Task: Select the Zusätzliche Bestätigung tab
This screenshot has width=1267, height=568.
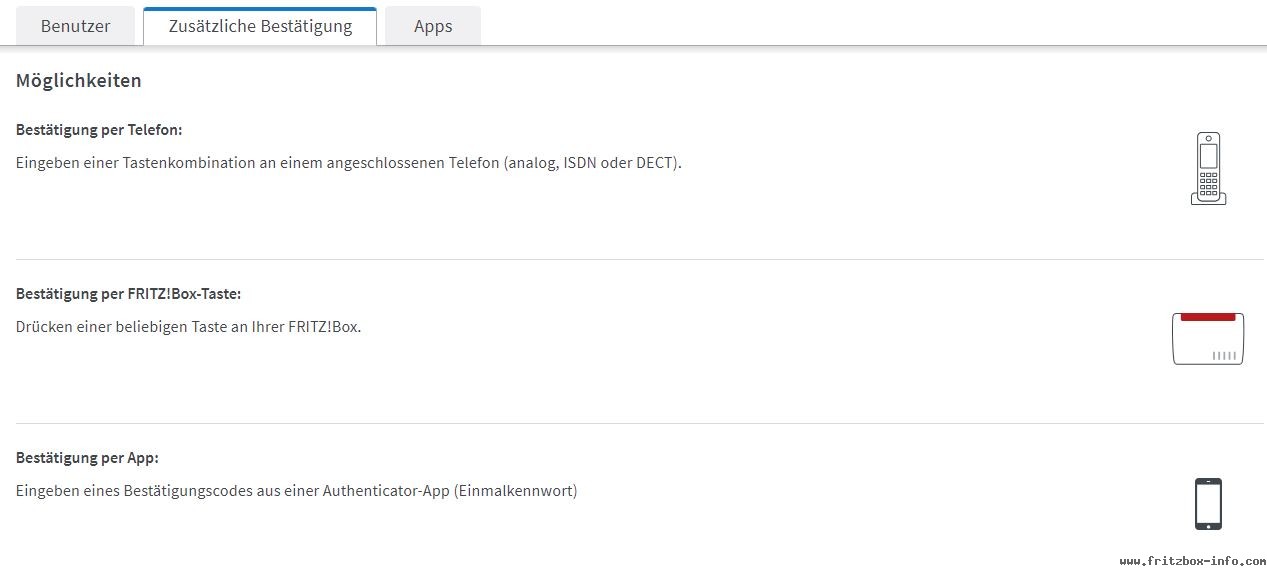Action: click(x=260, y=26)
